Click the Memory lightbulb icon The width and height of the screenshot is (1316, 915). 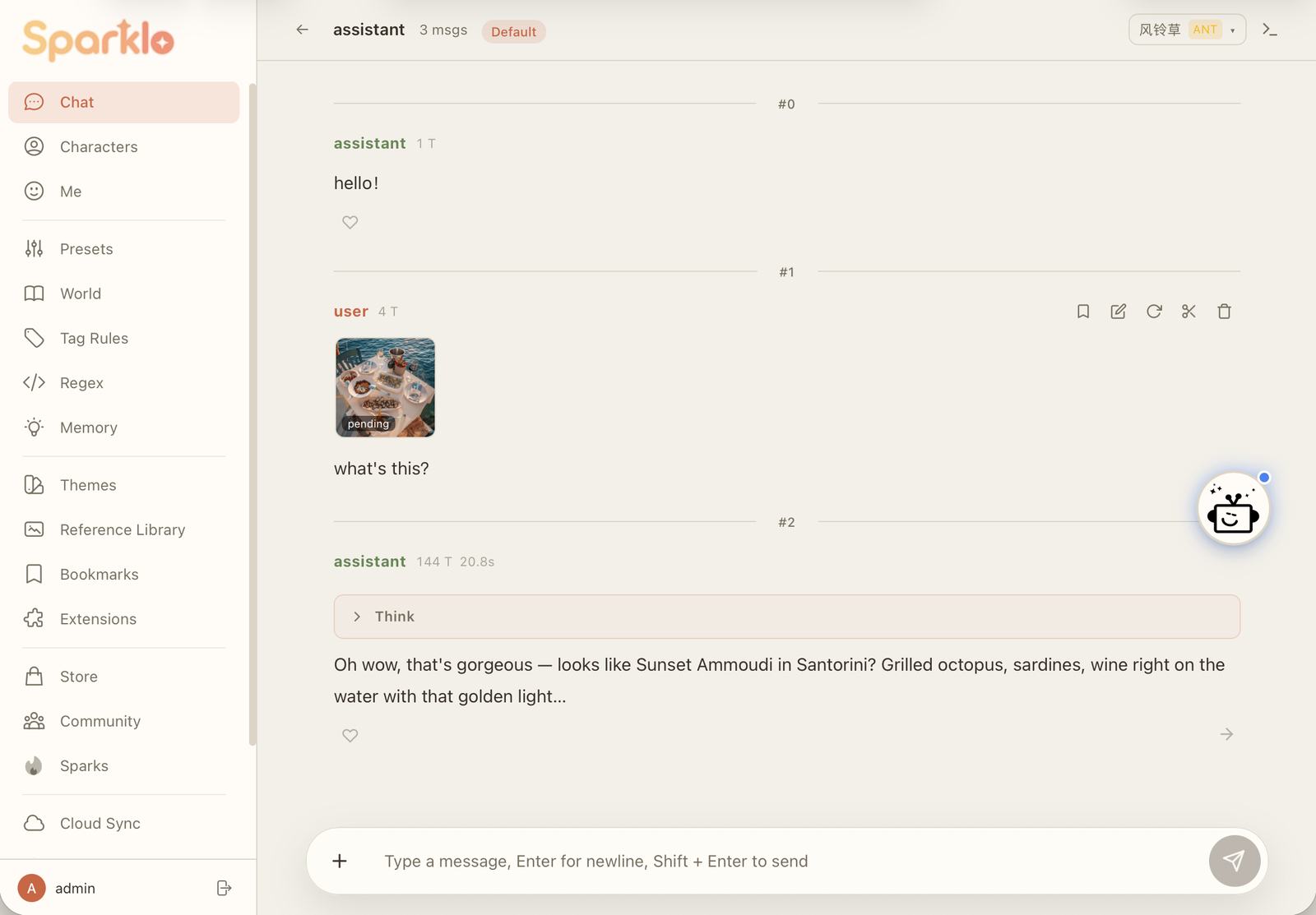tap(34, 427)
